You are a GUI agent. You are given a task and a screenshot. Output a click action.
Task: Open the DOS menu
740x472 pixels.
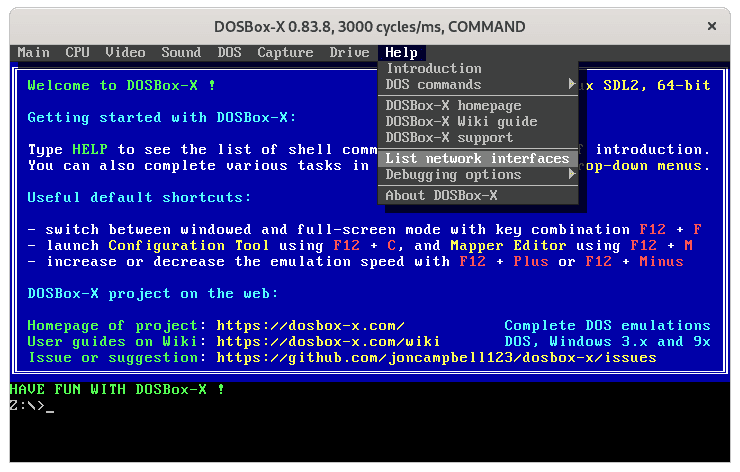(229, 52)
